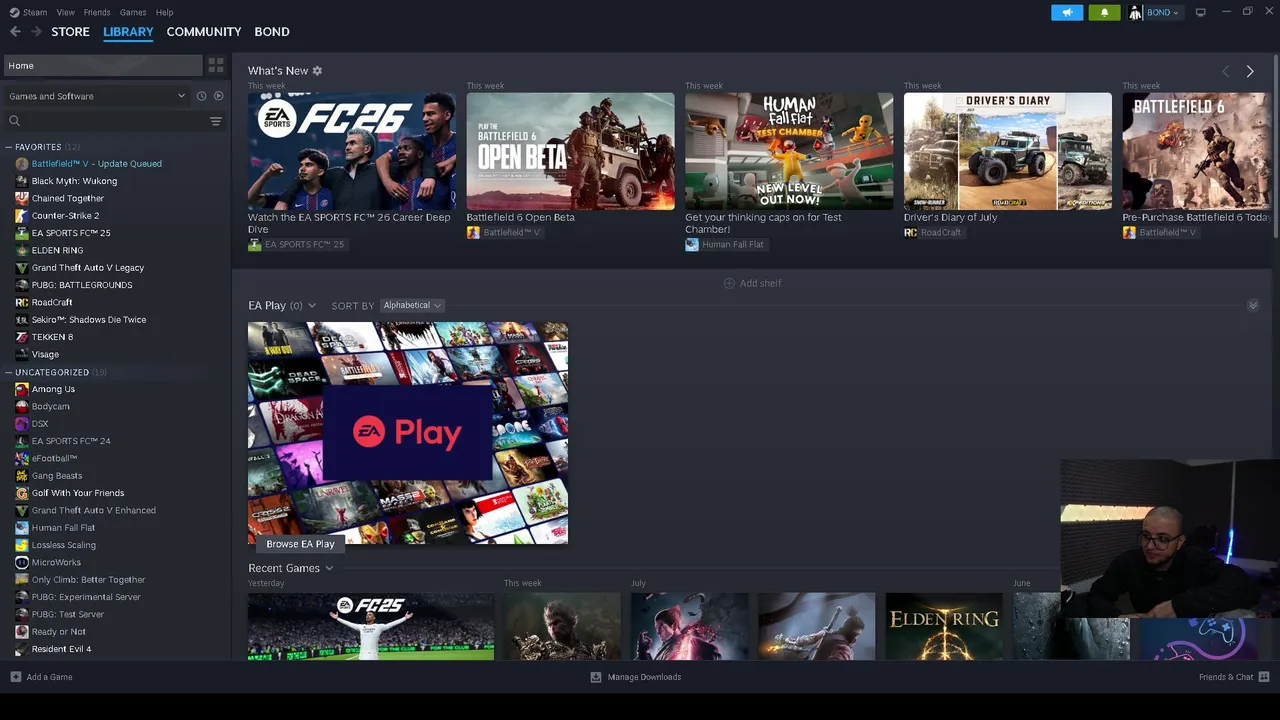Open Recent Games shelf dropdown
The height and width of the screenshot is (720, 1280).
point(329,568)
